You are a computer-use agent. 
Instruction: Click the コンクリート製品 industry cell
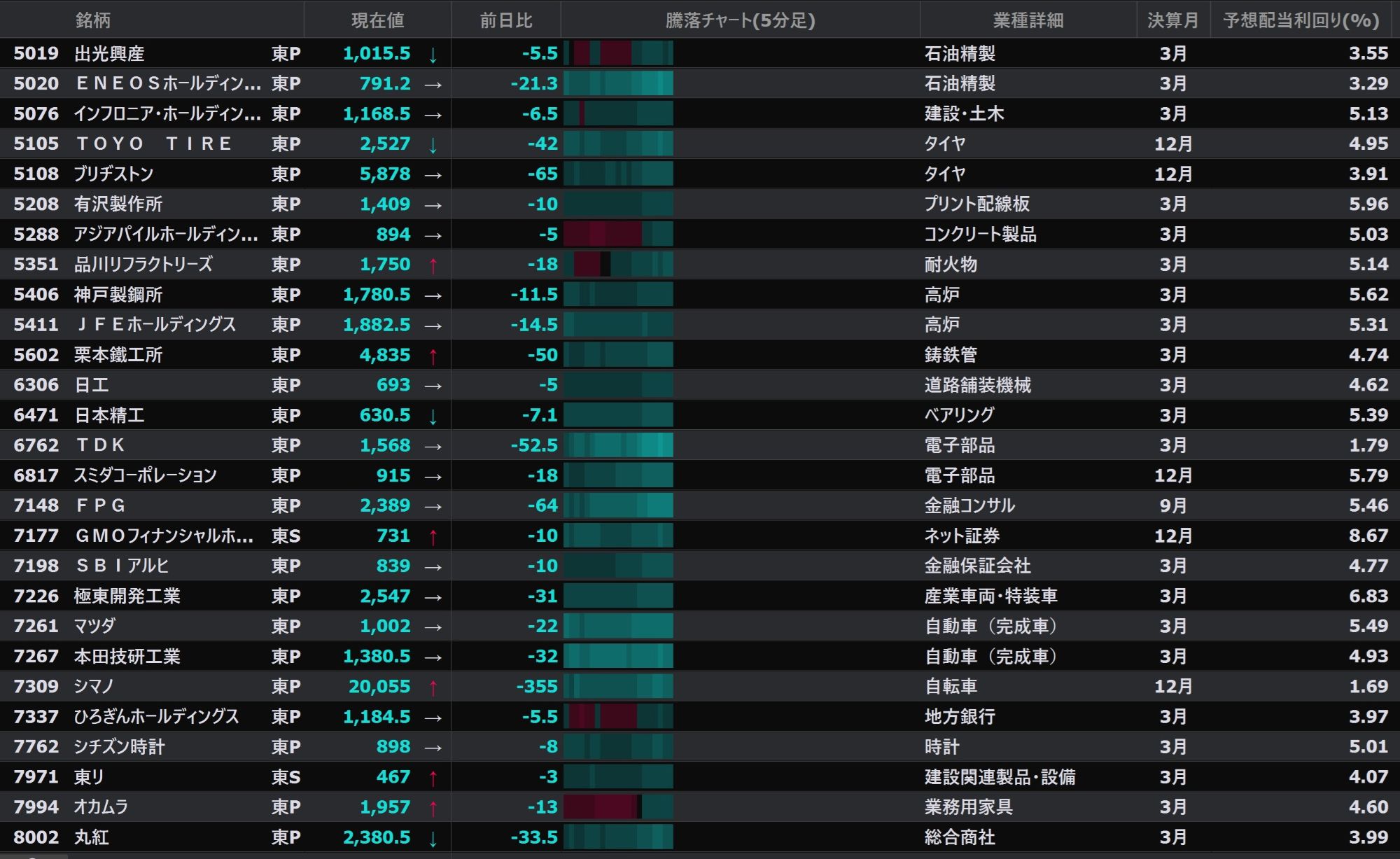pos(980,234)
